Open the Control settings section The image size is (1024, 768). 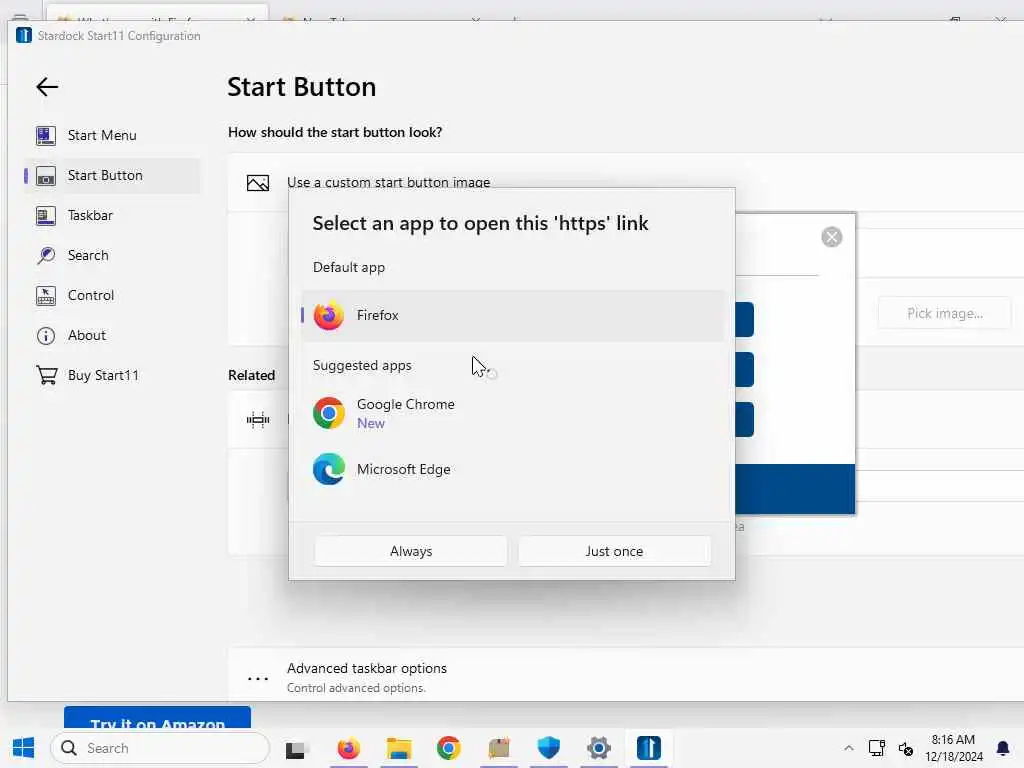(111, 295)
